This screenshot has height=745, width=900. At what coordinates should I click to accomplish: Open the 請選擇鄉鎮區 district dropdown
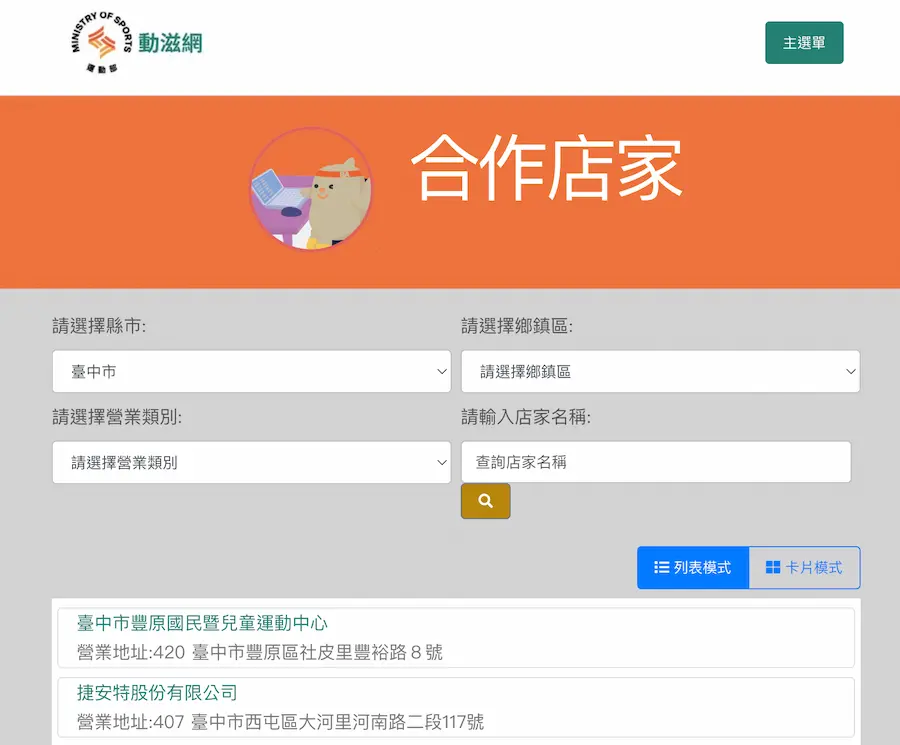point(660,371)
